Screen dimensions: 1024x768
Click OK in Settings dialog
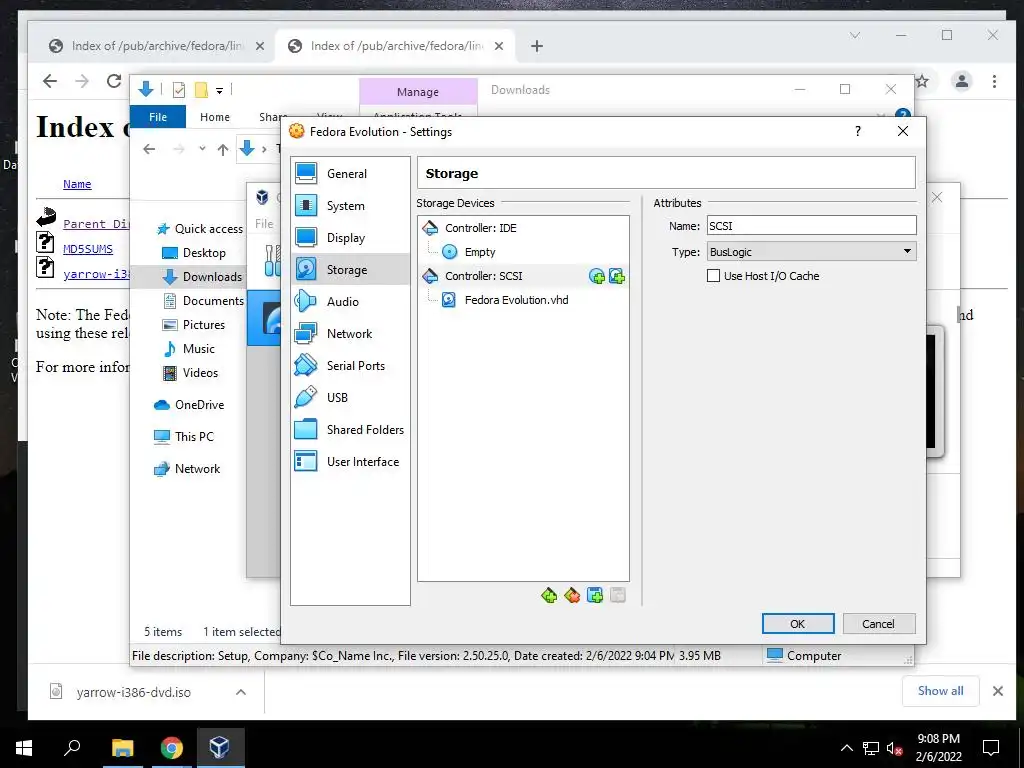pyautogui.click(x=798, y=624)
